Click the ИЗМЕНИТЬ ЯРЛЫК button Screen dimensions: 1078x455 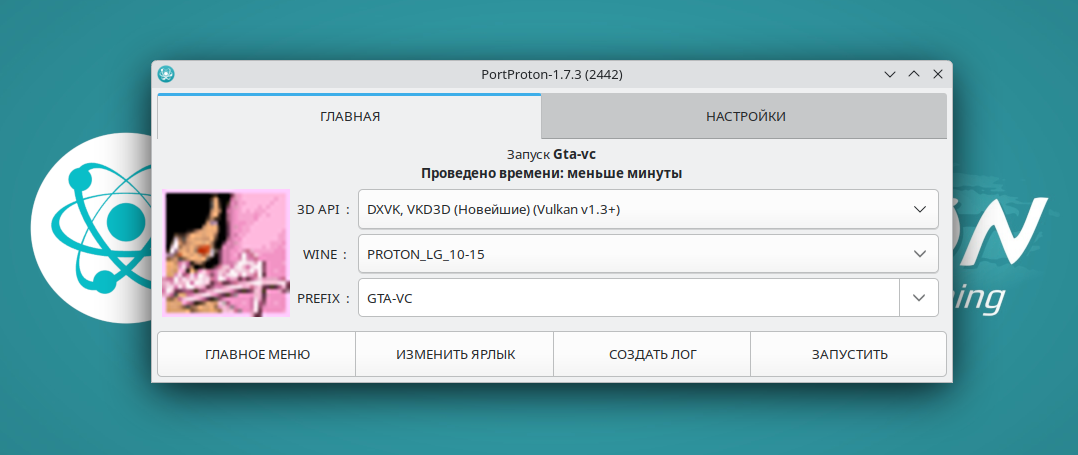(x=455, y=355)
